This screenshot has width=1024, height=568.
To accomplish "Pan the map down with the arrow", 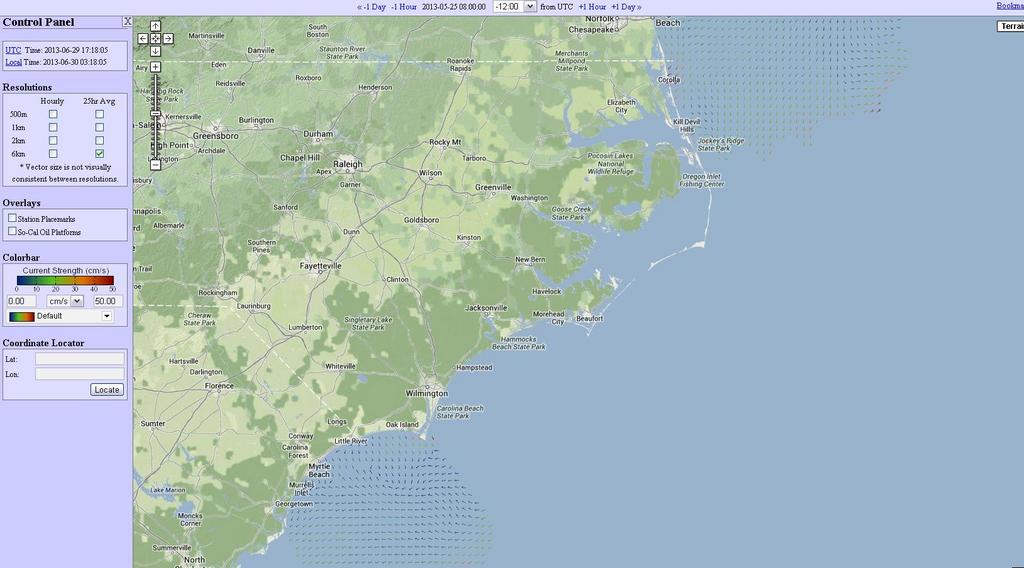I will (155, 51).
